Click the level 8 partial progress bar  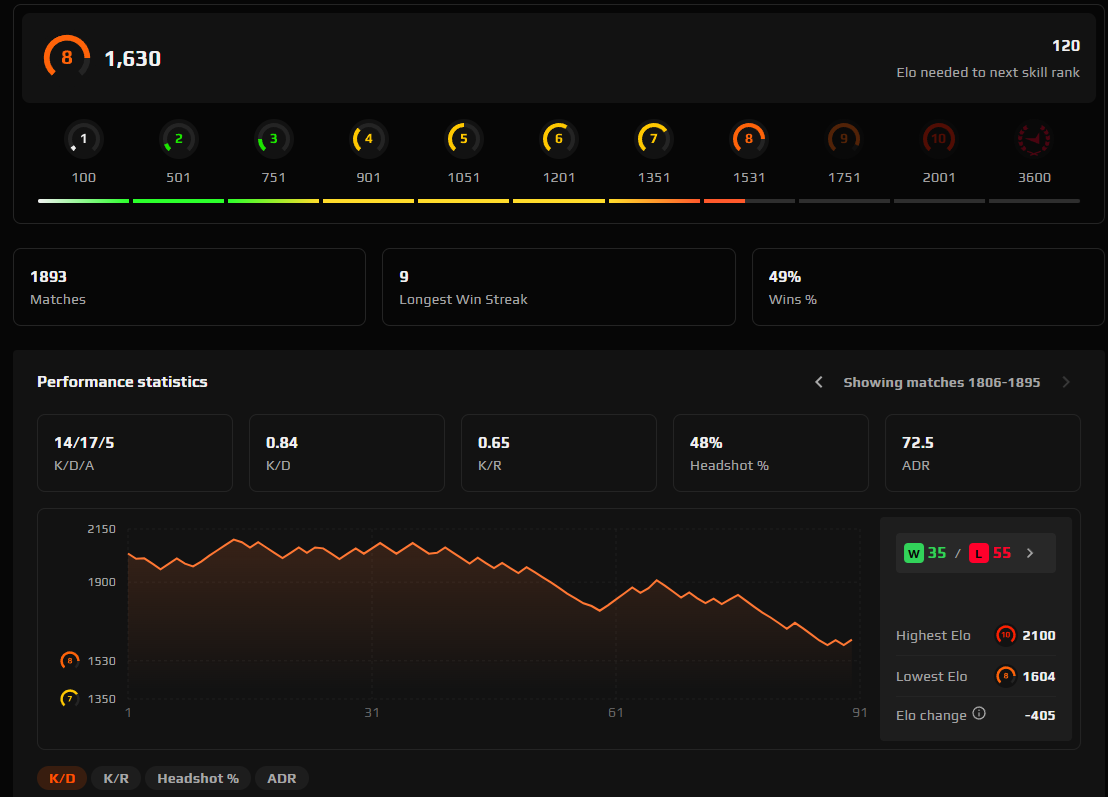[749, 201]
